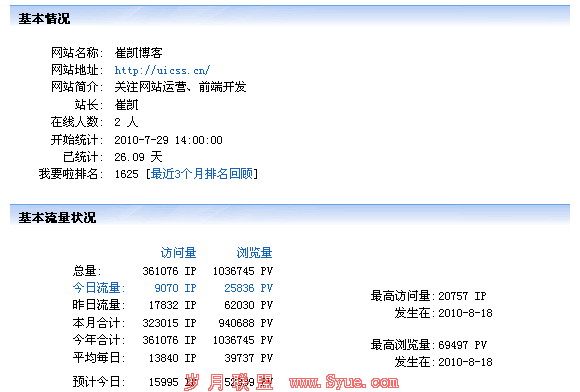Click the 最高访问量 20757 IP record
580x392 pixels.
point(429,296)
